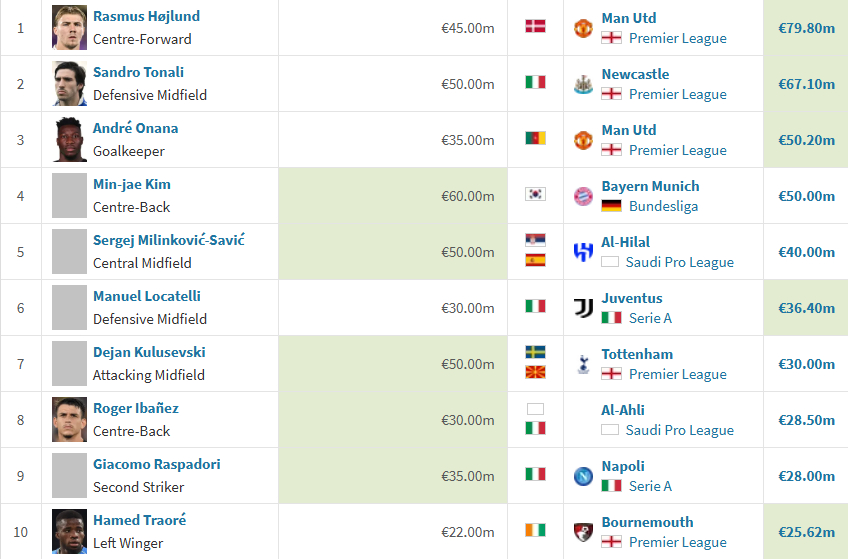Open Rasmus Højlund's player profile
The height and width of the screenshot is (559, 848).
[x=146, y=16]
